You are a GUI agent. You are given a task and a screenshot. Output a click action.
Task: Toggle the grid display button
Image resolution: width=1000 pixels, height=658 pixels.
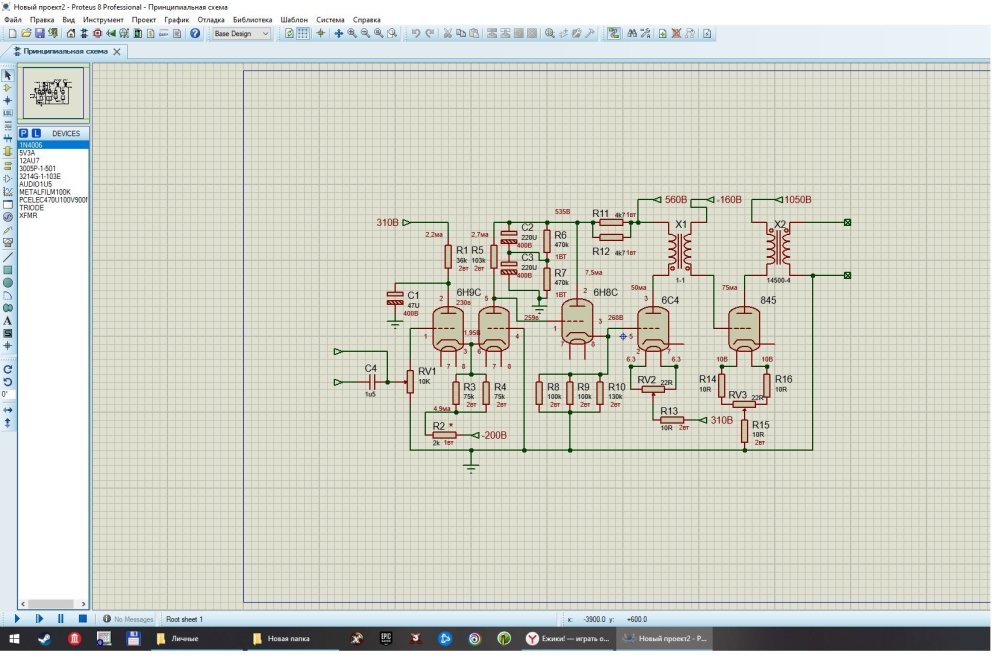tap(305, 33)
